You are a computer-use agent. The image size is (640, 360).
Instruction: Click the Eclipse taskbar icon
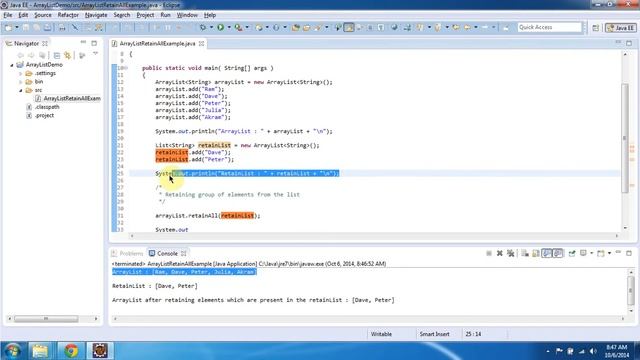(100, 351)
